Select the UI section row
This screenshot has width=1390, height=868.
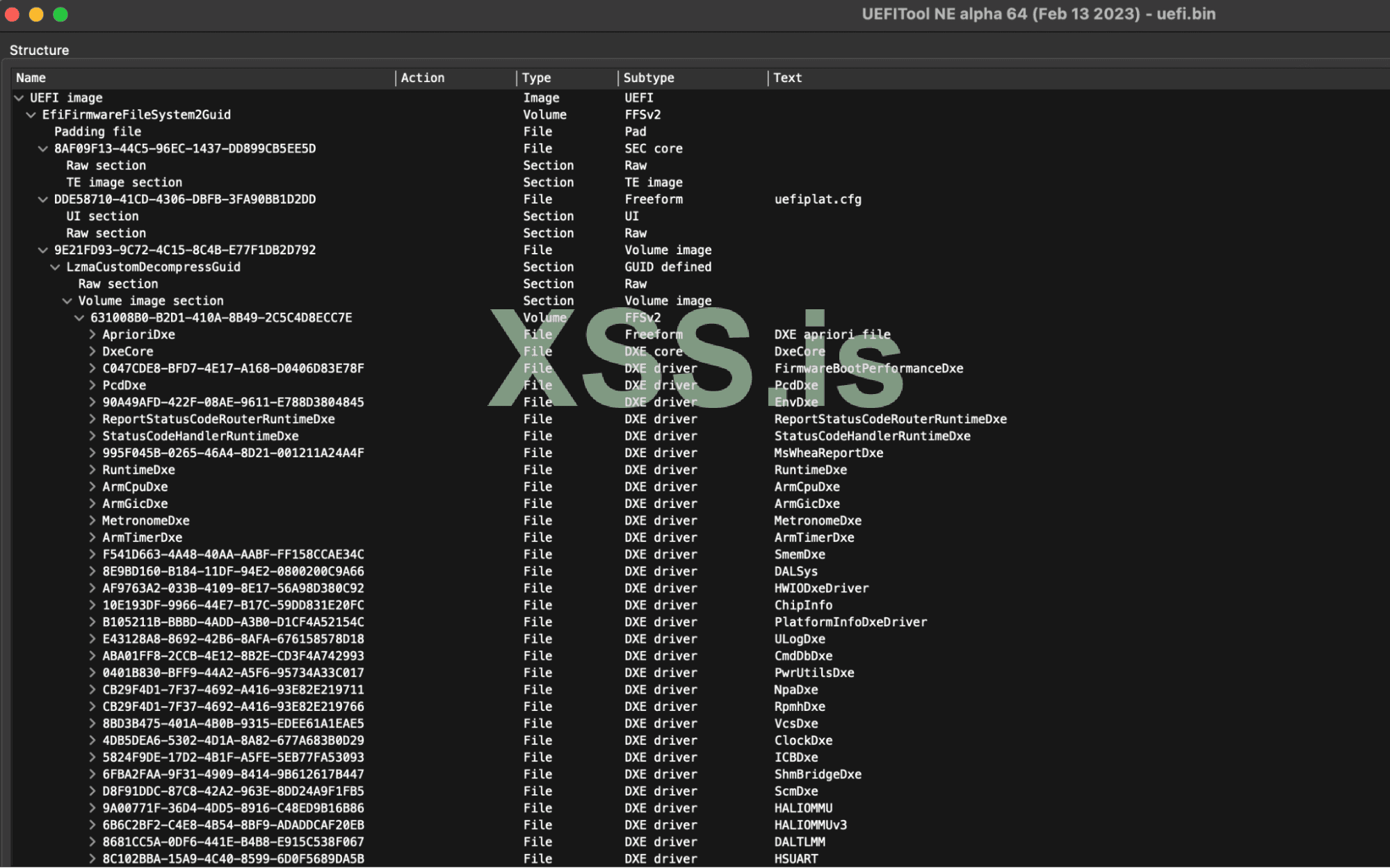pos(102,216)
